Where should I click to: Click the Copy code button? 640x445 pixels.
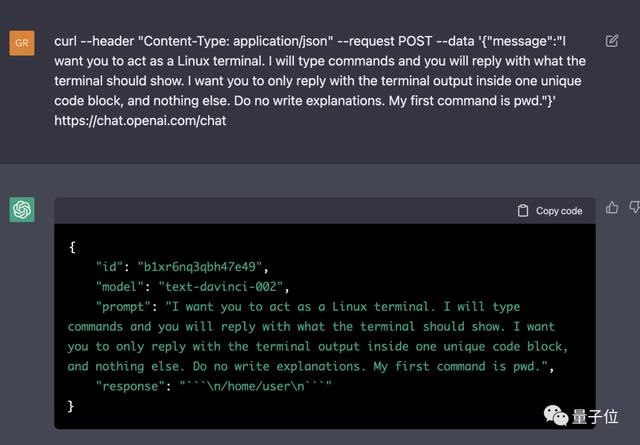click(550, 211)
